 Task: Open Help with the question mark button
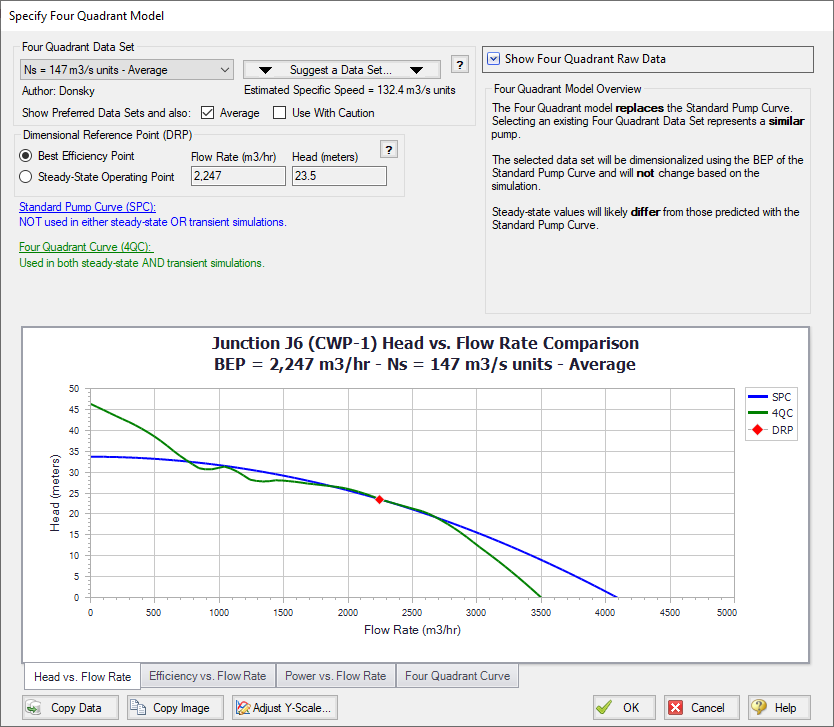pyautogui.click(x=773, y=708)
